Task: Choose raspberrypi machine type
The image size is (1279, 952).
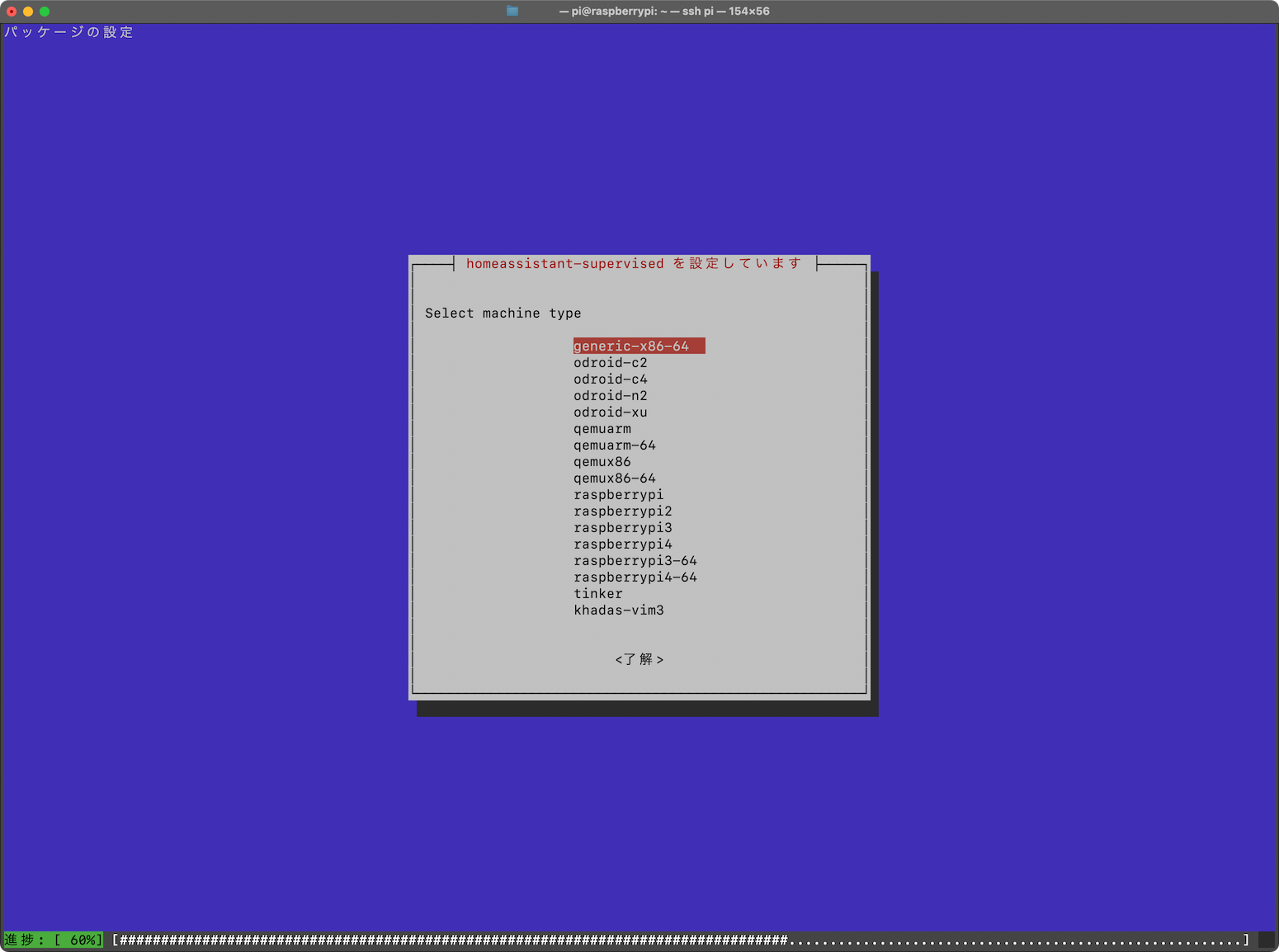Action: [x=619, y=494]
